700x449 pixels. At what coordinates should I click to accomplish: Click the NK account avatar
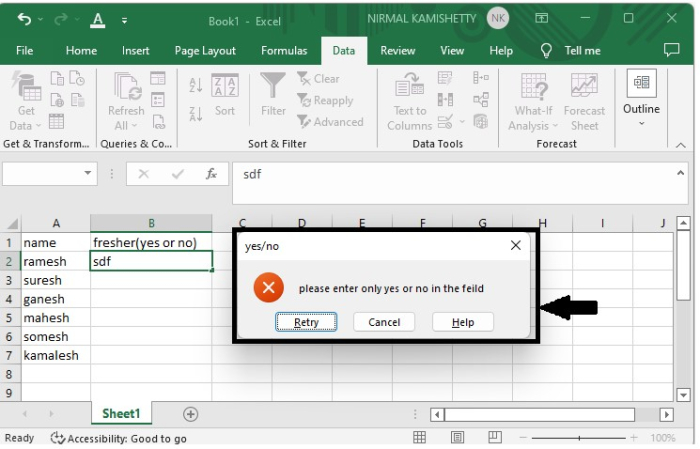pyautogui.click(x=498, y=18)
